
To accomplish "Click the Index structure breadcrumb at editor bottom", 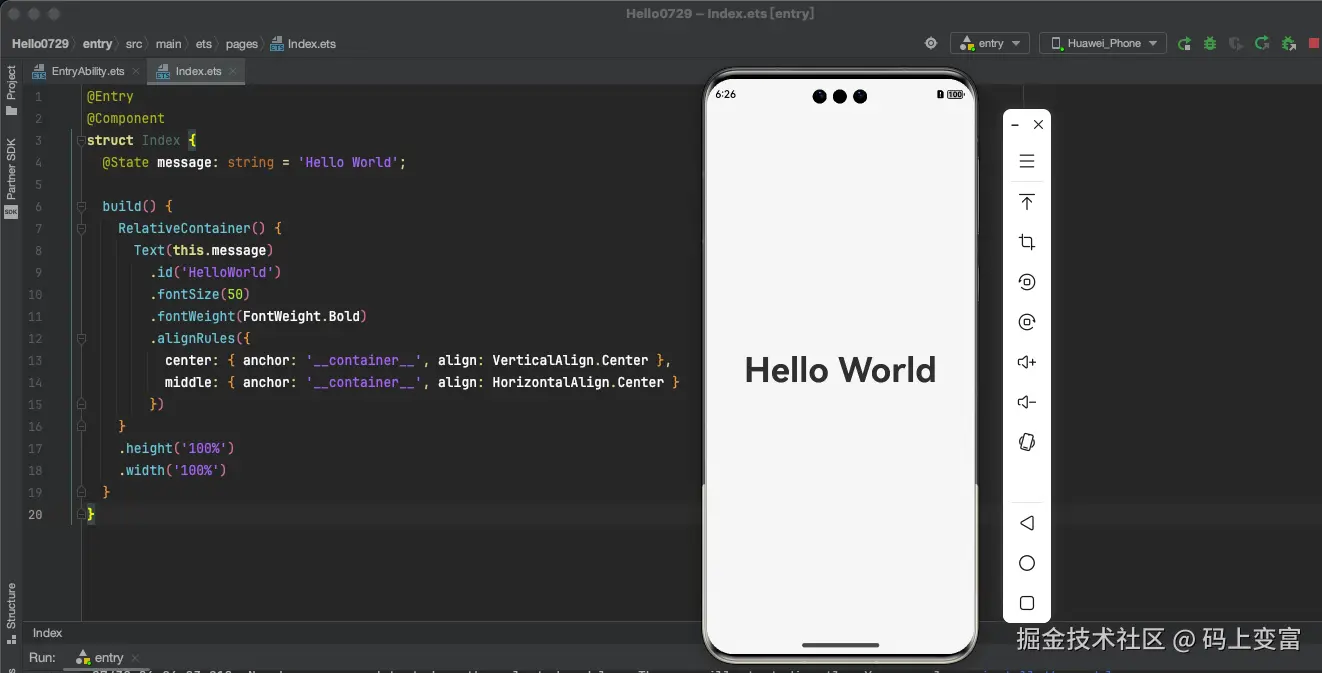I will (x=47, y=633).
